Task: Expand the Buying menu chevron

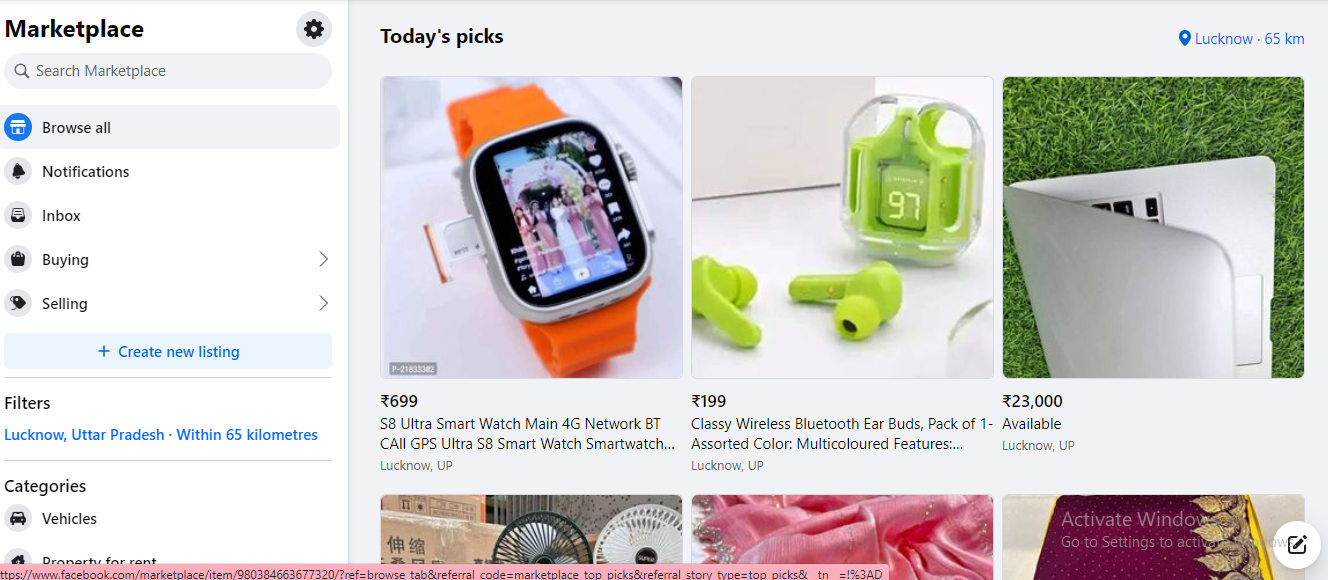Action: [x=323, y=260]
